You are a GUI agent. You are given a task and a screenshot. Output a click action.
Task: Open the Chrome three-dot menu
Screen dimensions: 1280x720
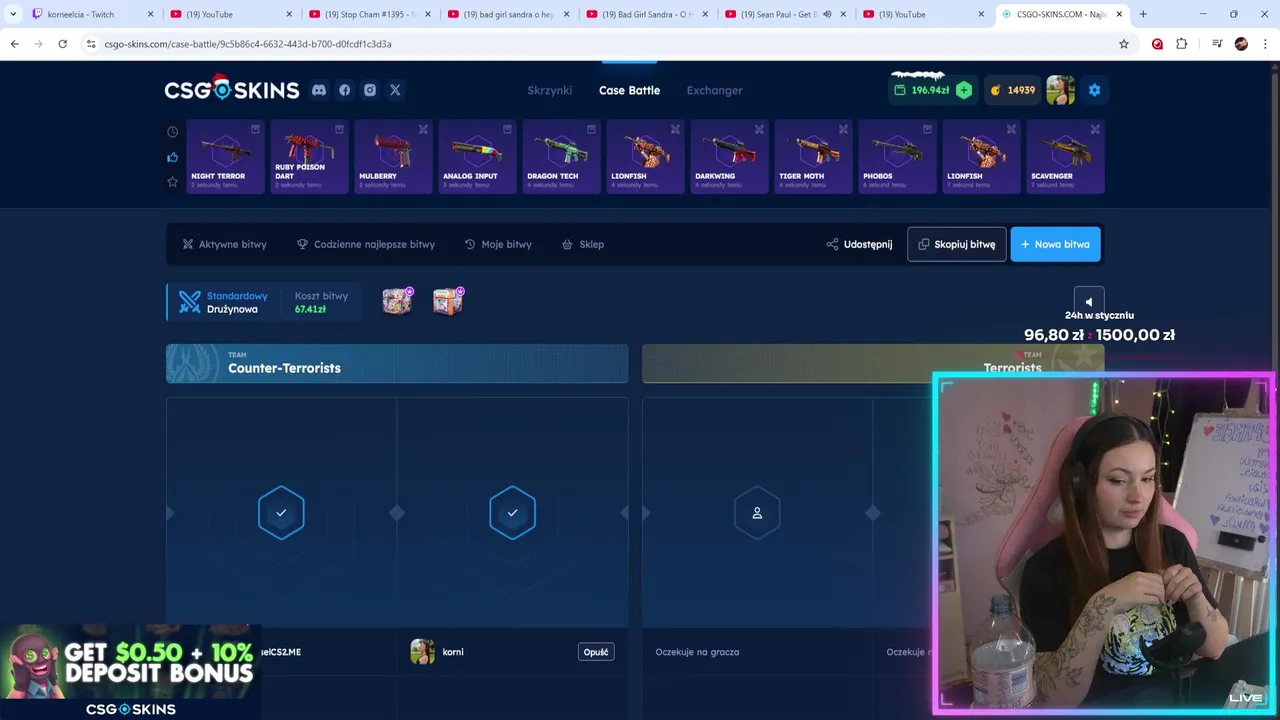[x=1266, y=44]
